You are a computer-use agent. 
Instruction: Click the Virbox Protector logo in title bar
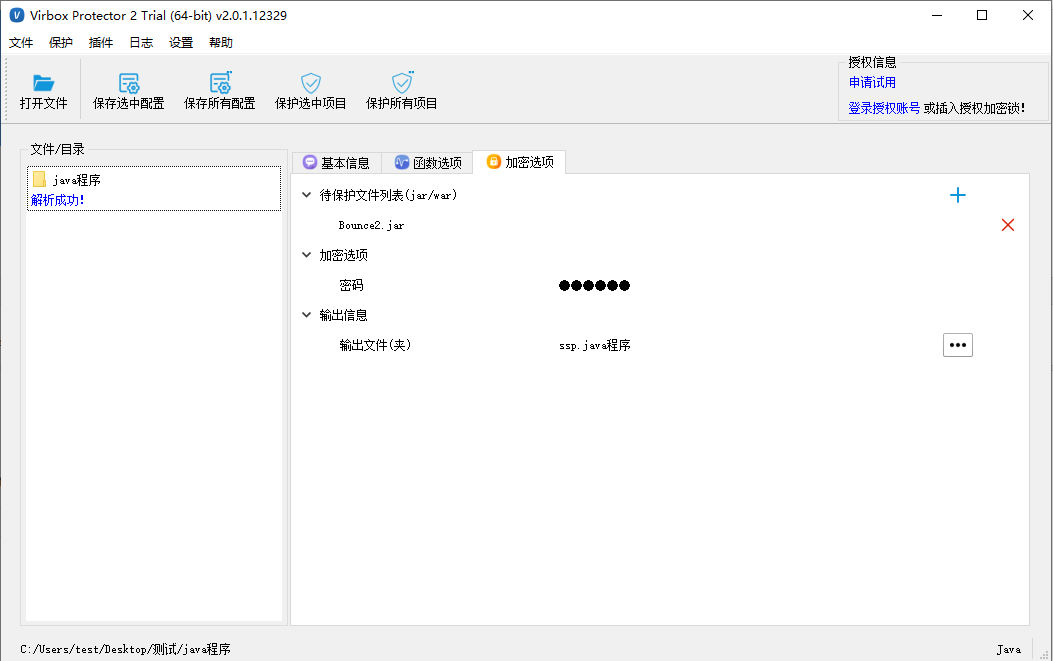pyautogui.click(x=16, y=15)
